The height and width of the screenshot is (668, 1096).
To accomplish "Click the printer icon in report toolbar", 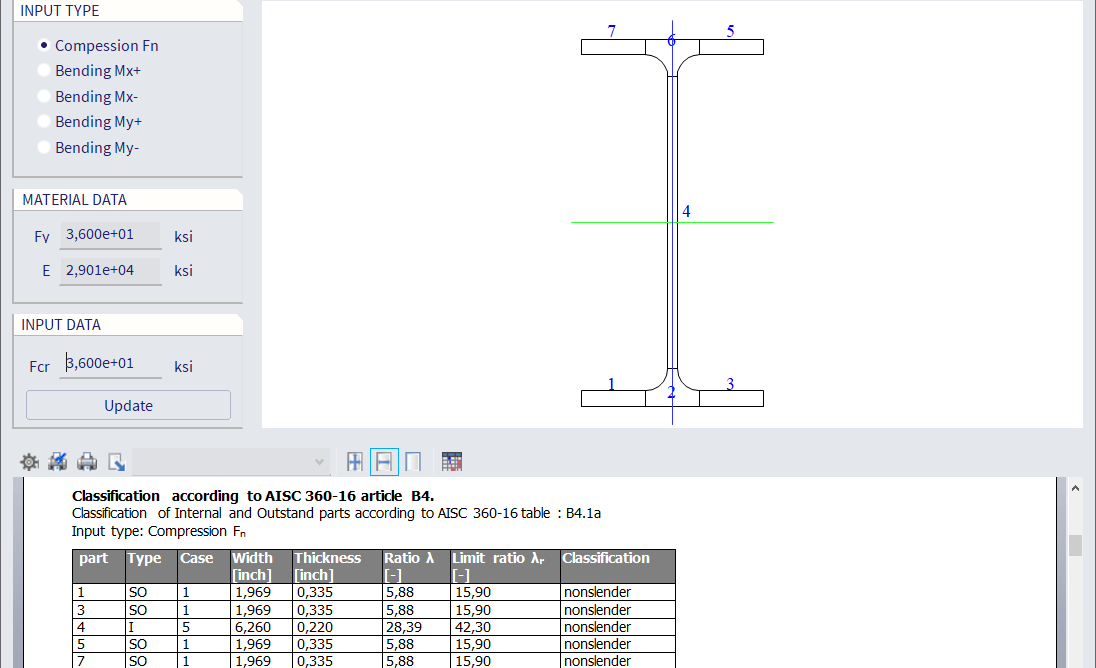I will [88, 462].
